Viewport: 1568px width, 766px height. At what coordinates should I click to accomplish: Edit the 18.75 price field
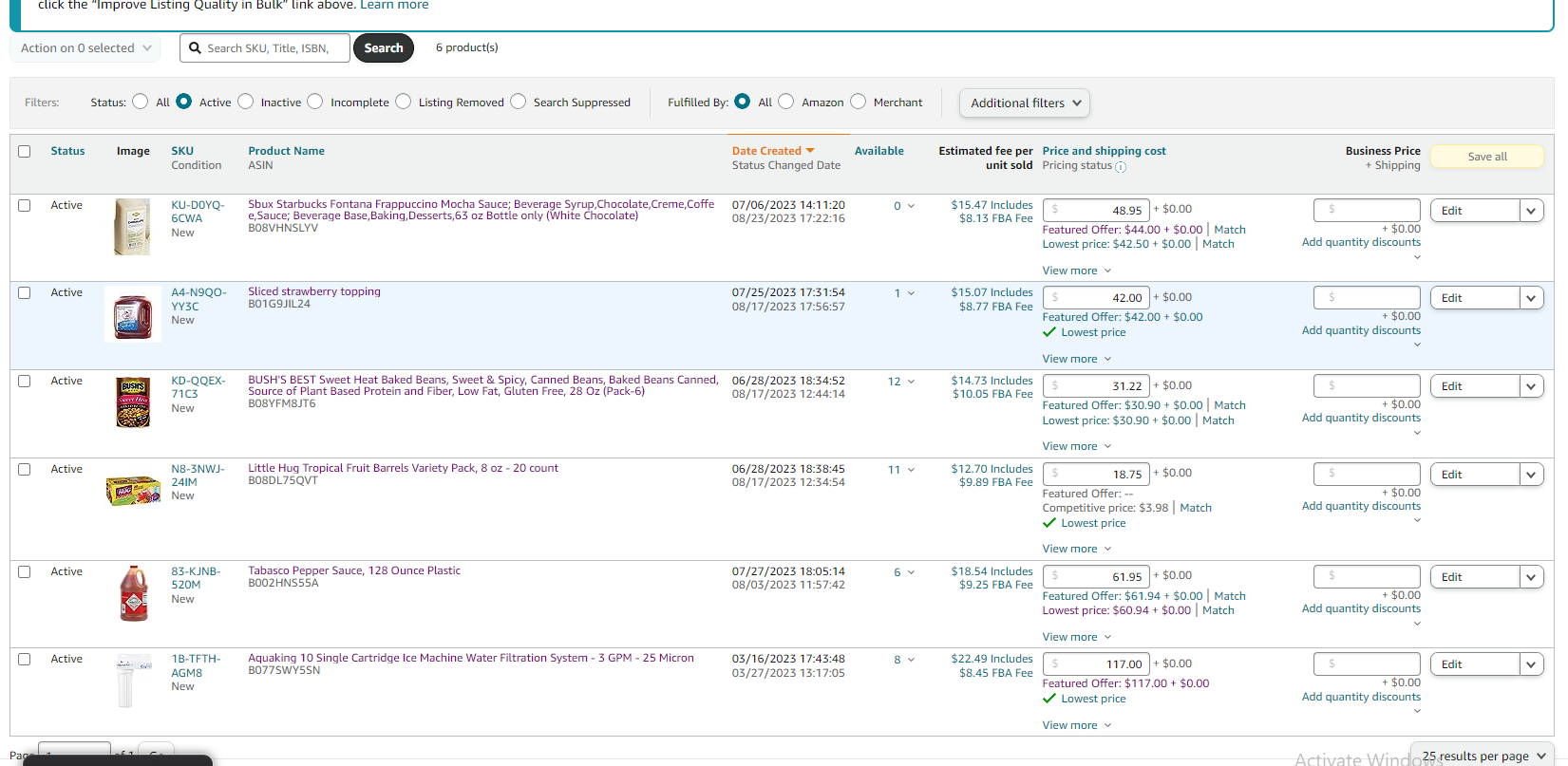coord(1096,474)
